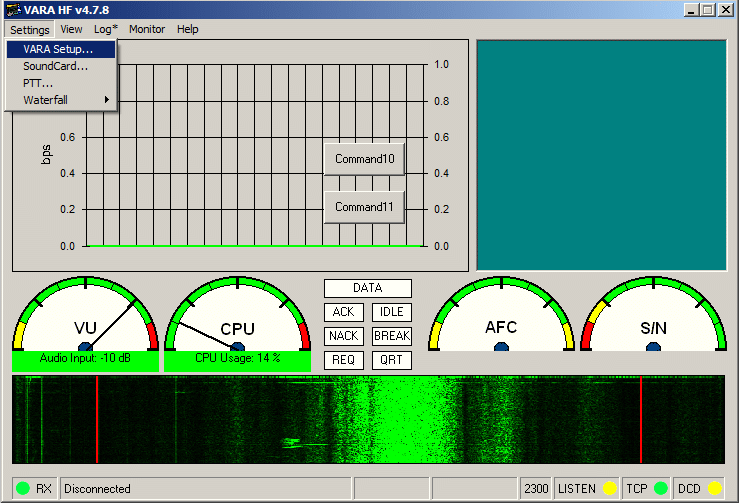Click the yellow DCD status light
This screenshot has height=503, width=739.
pos(714,489)
